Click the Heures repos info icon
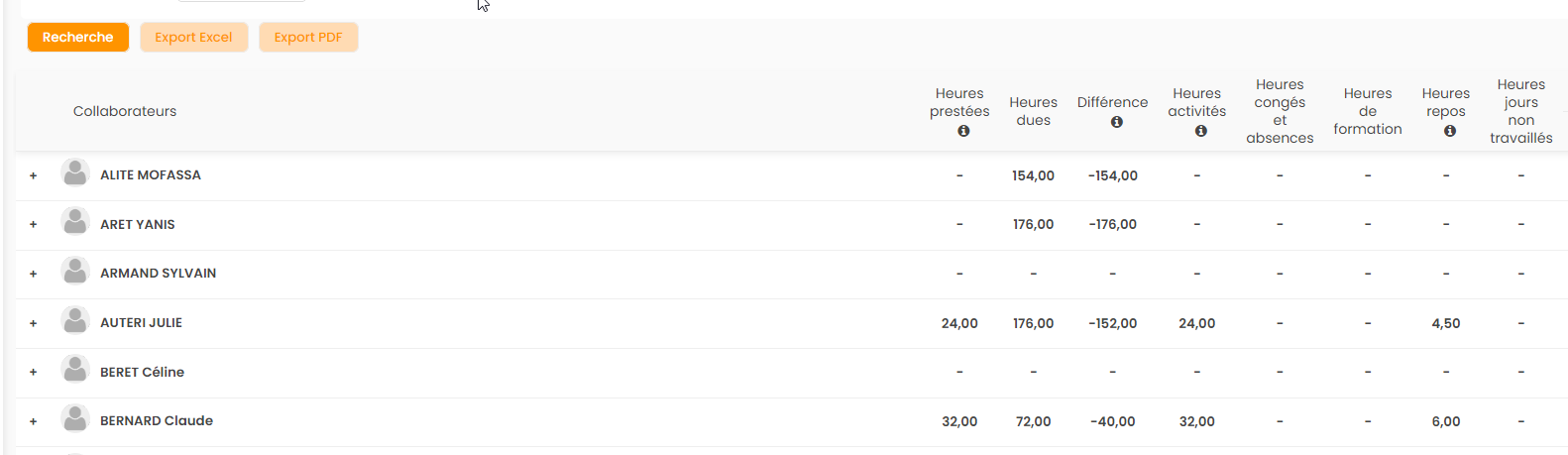Viewport: 1568px width, 455px height. [1450, 131]
